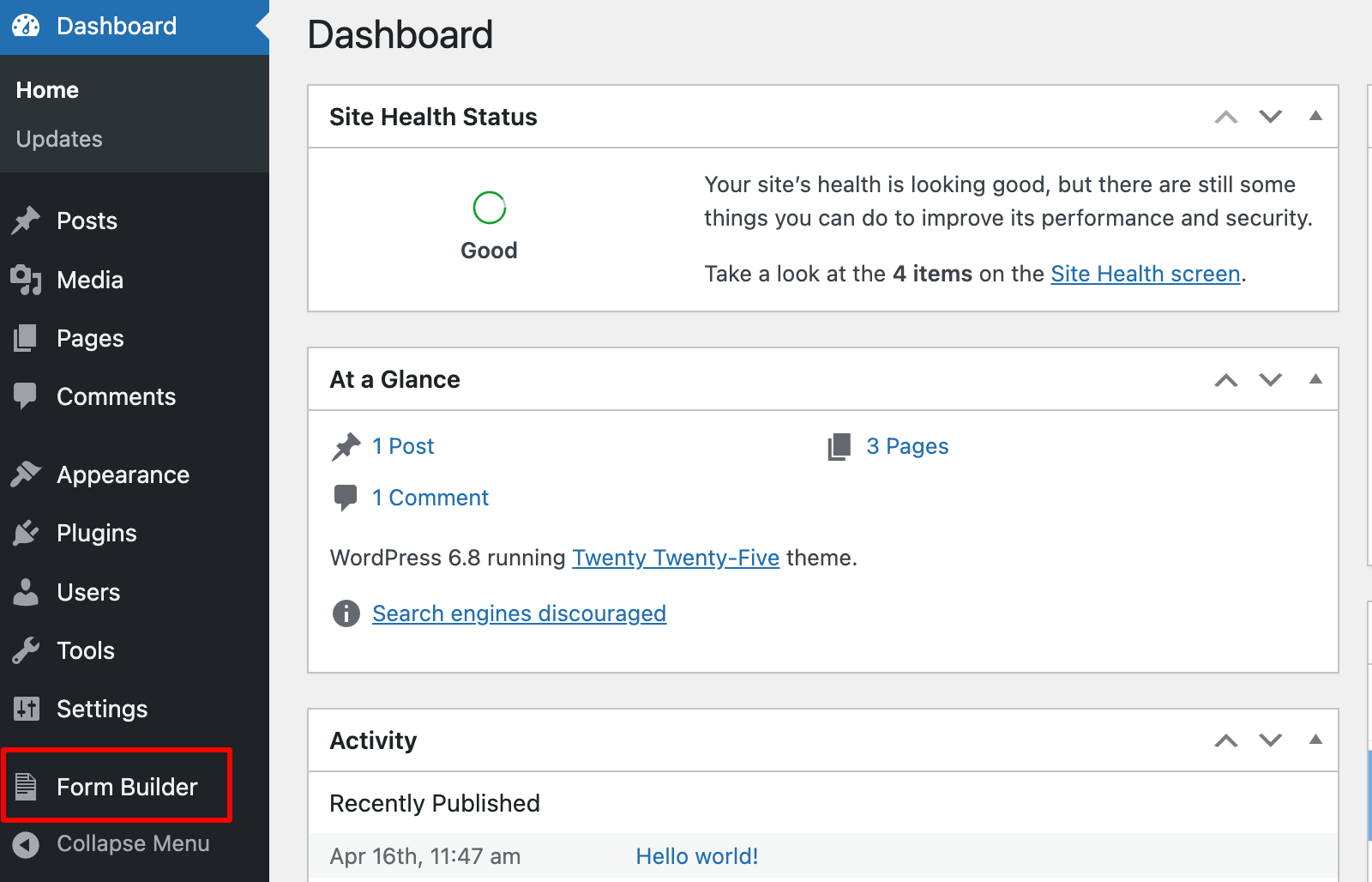
Task: Open the 1 Post link
Action: pos(403,446)
